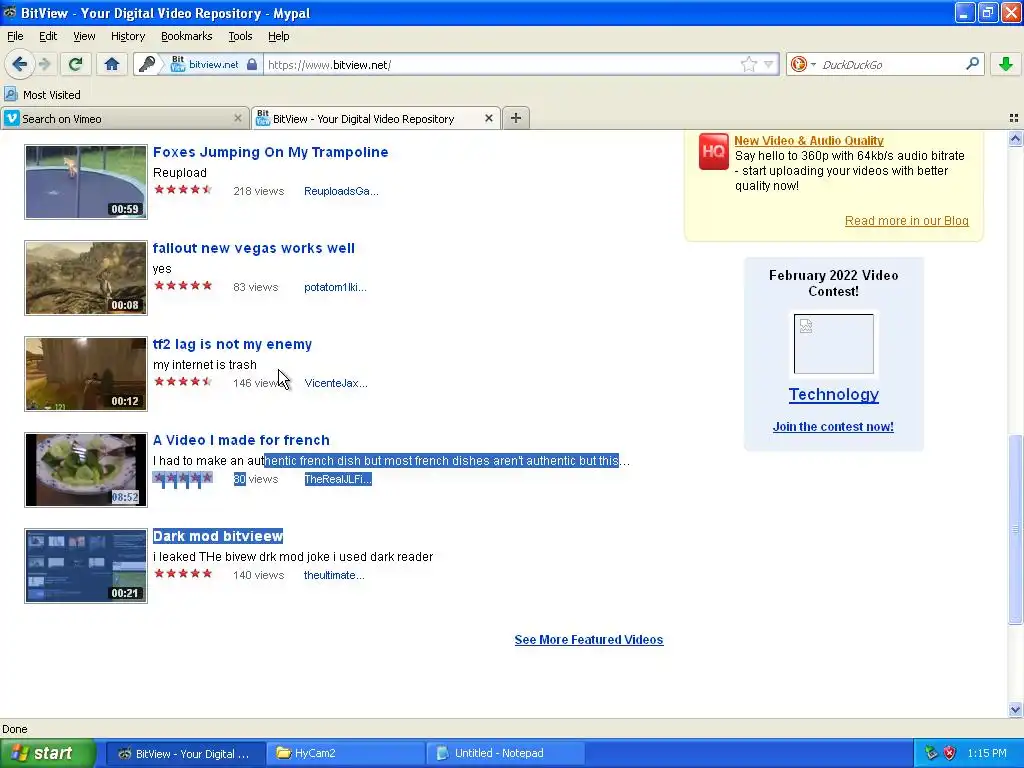The width and height of the screenshot is (1024, 768).
Task: Click the vertical scrollbar thumb
Action: (1015, 529)
